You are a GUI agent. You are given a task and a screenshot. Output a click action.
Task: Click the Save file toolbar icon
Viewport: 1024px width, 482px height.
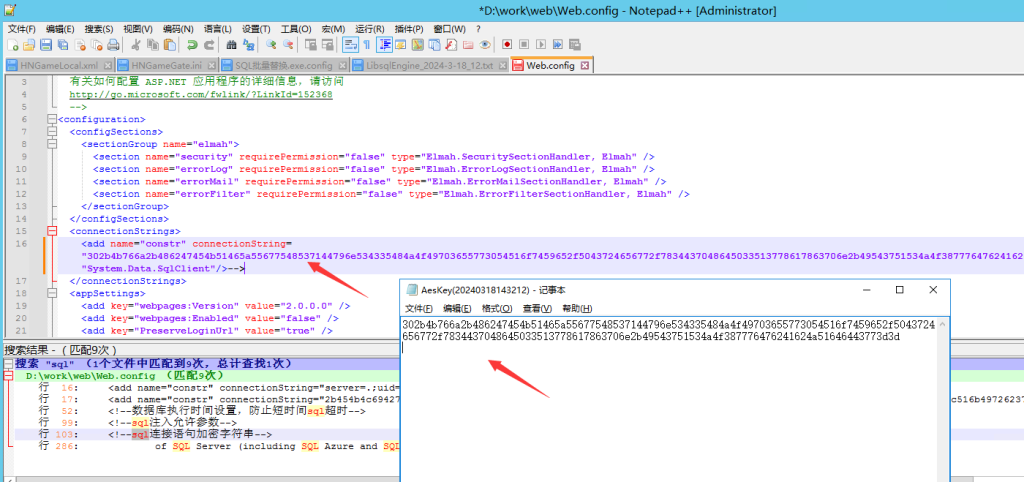point(45,45)
